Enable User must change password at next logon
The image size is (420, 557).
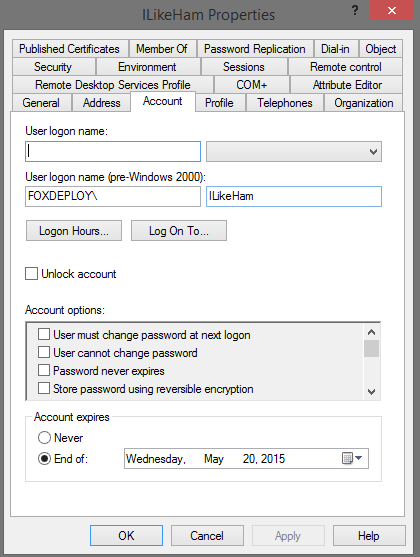[x=44, y=335]
